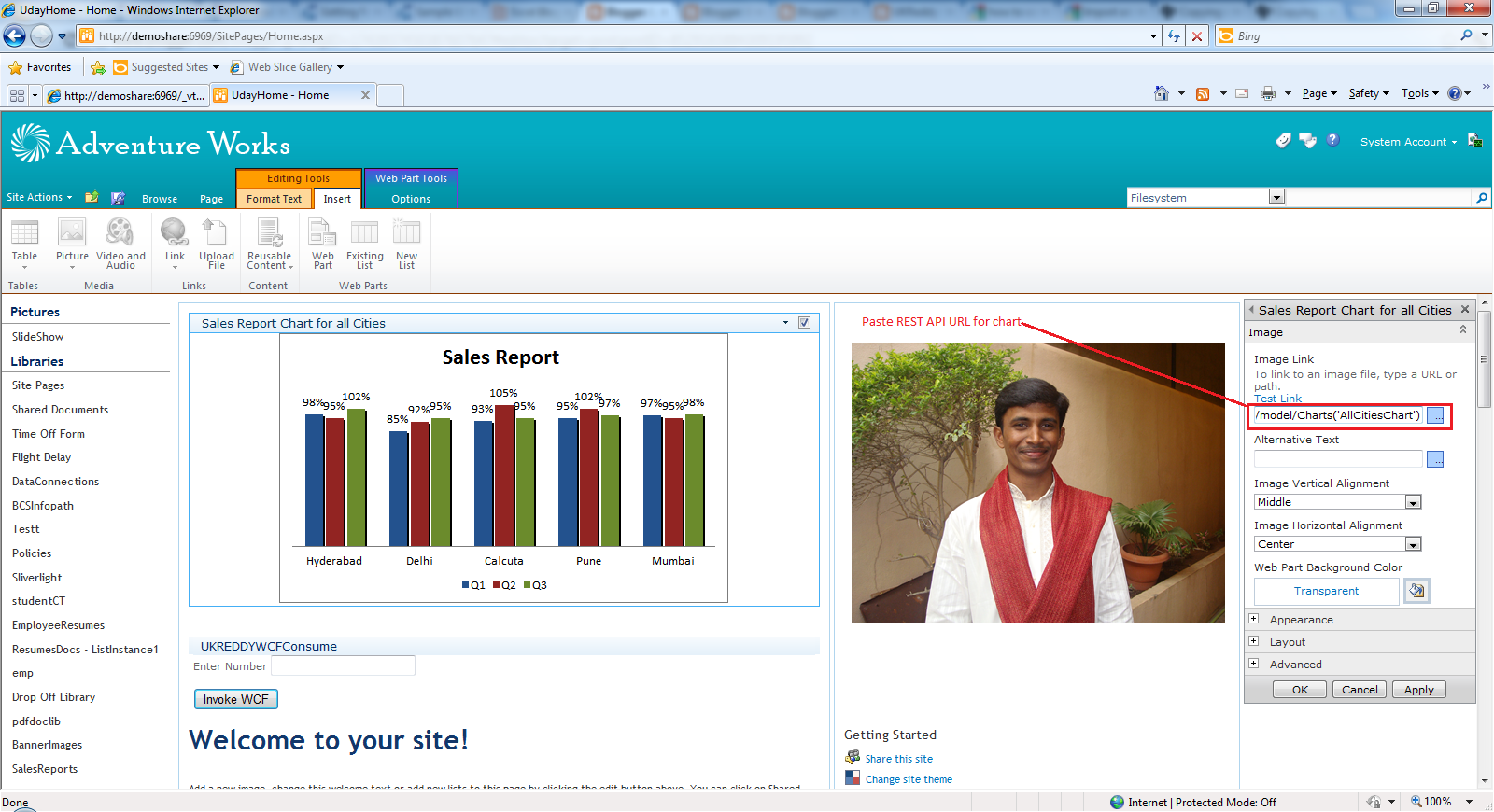Open the IE Safety menu
Image resolution: width=1494 pixels, height=812 pixels.
point(1369,93)
